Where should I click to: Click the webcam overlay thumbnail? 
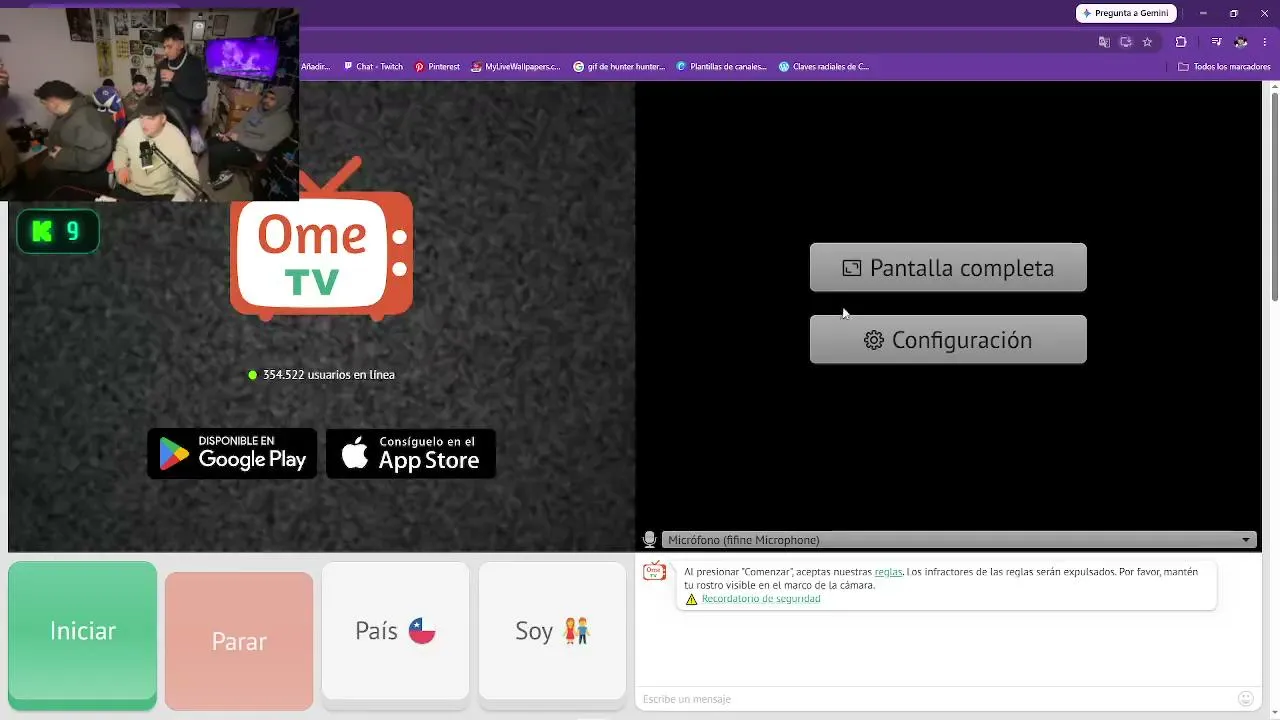(x=150, y=104)
